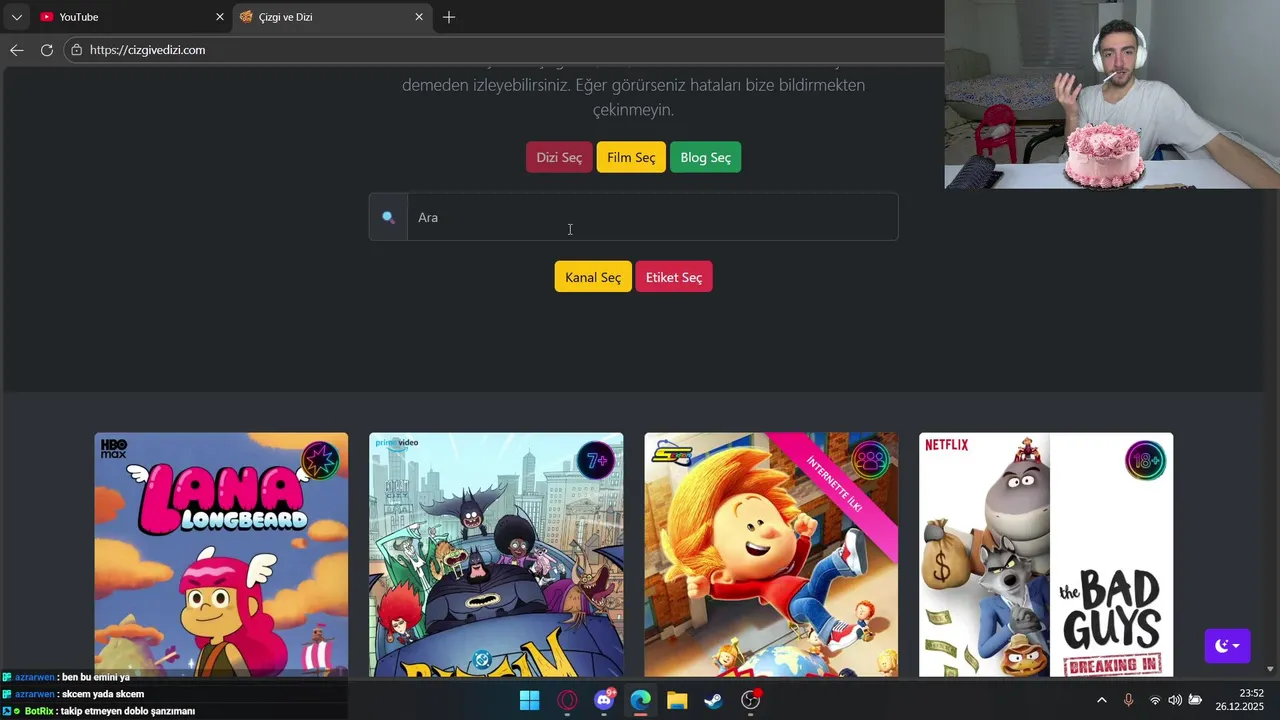Click the star badge on Lana Longbeard

click(x=320, y=461)
